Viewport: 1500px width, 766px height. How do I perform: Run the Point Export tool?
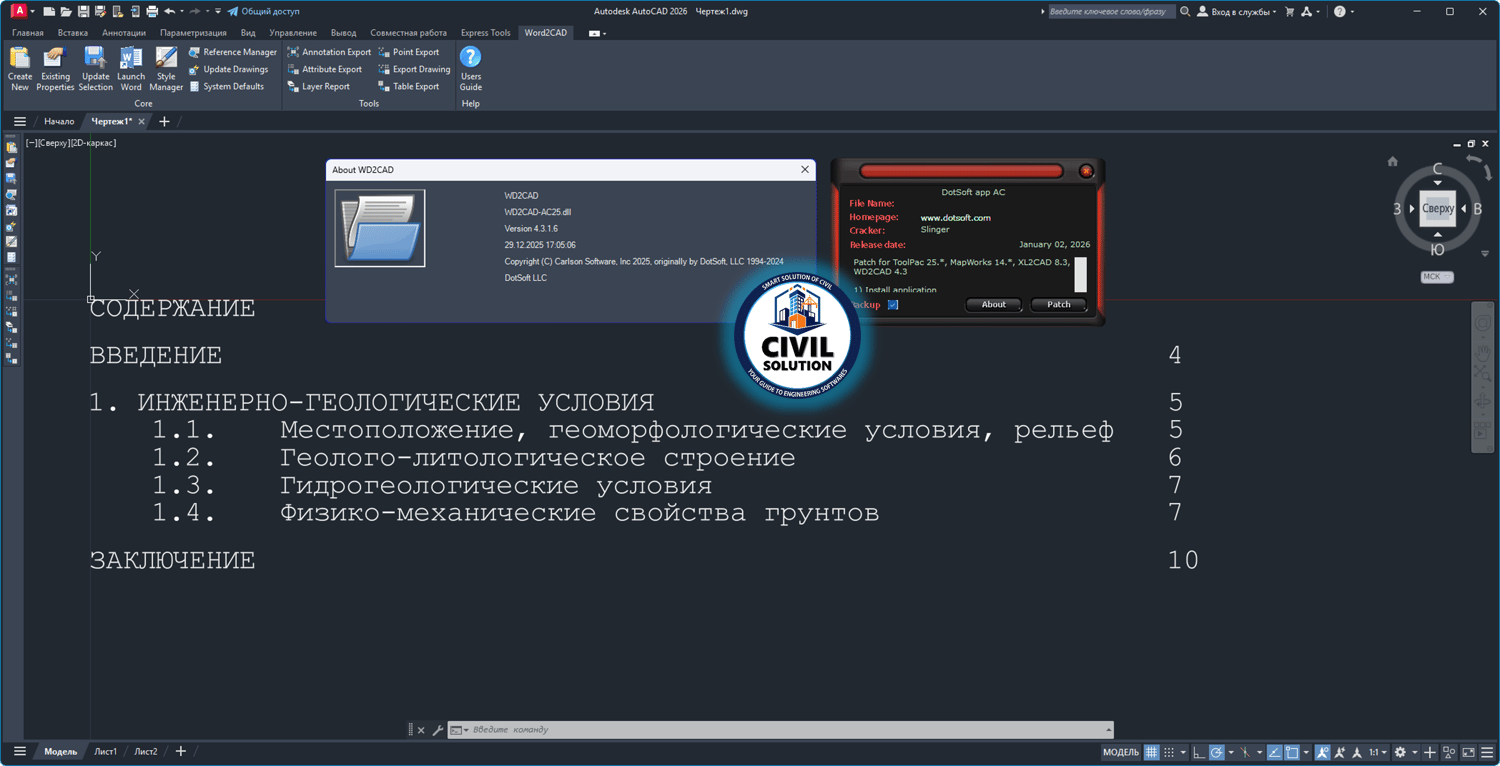pyautogui.click(x=408, y=52)
